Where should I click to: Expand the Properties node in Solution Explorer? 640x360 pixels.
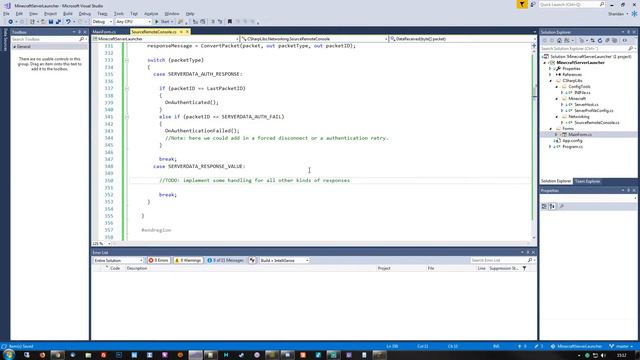[551, 69]
